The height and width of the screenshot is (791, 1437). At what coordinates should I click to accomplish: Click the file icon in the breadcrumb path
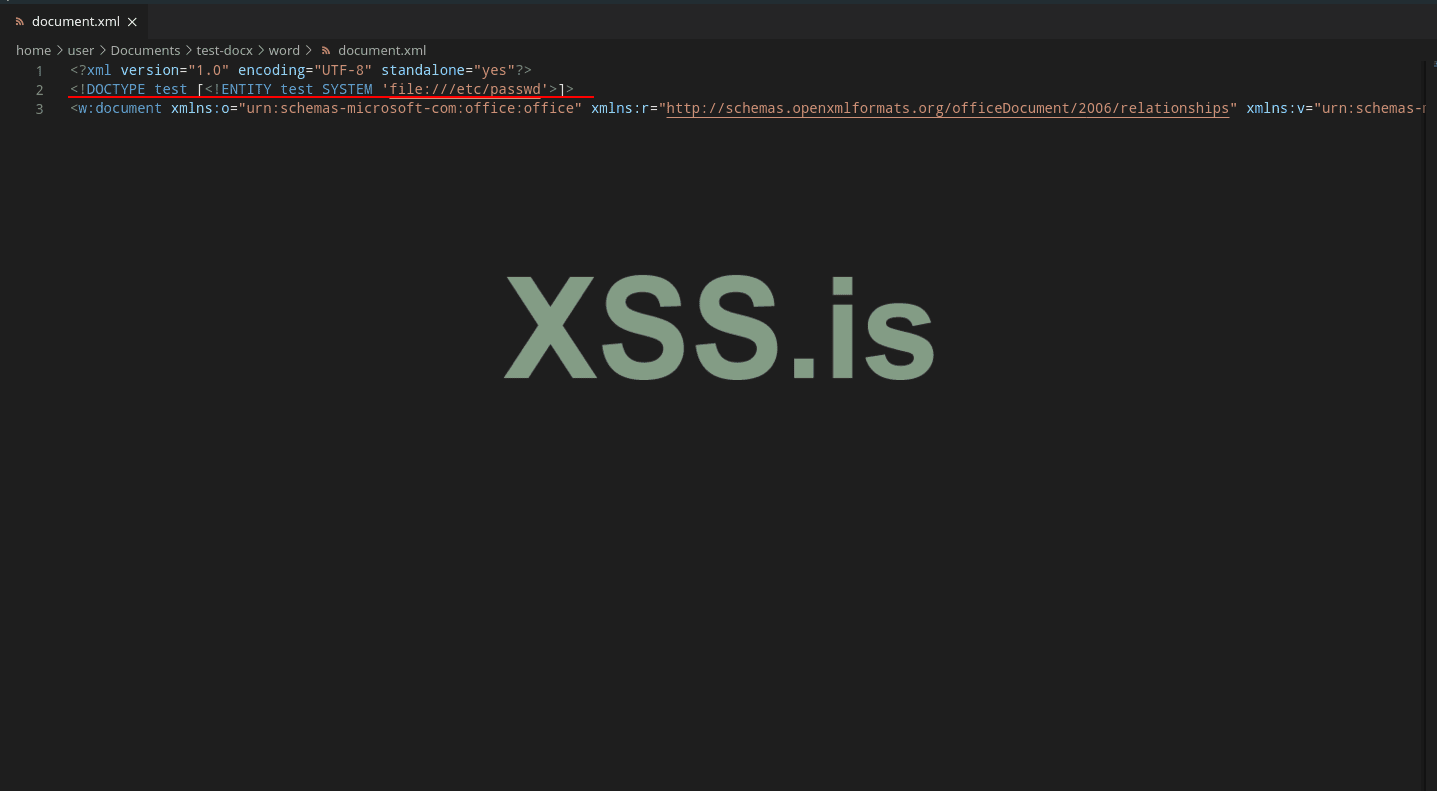(x=325, y=50)
